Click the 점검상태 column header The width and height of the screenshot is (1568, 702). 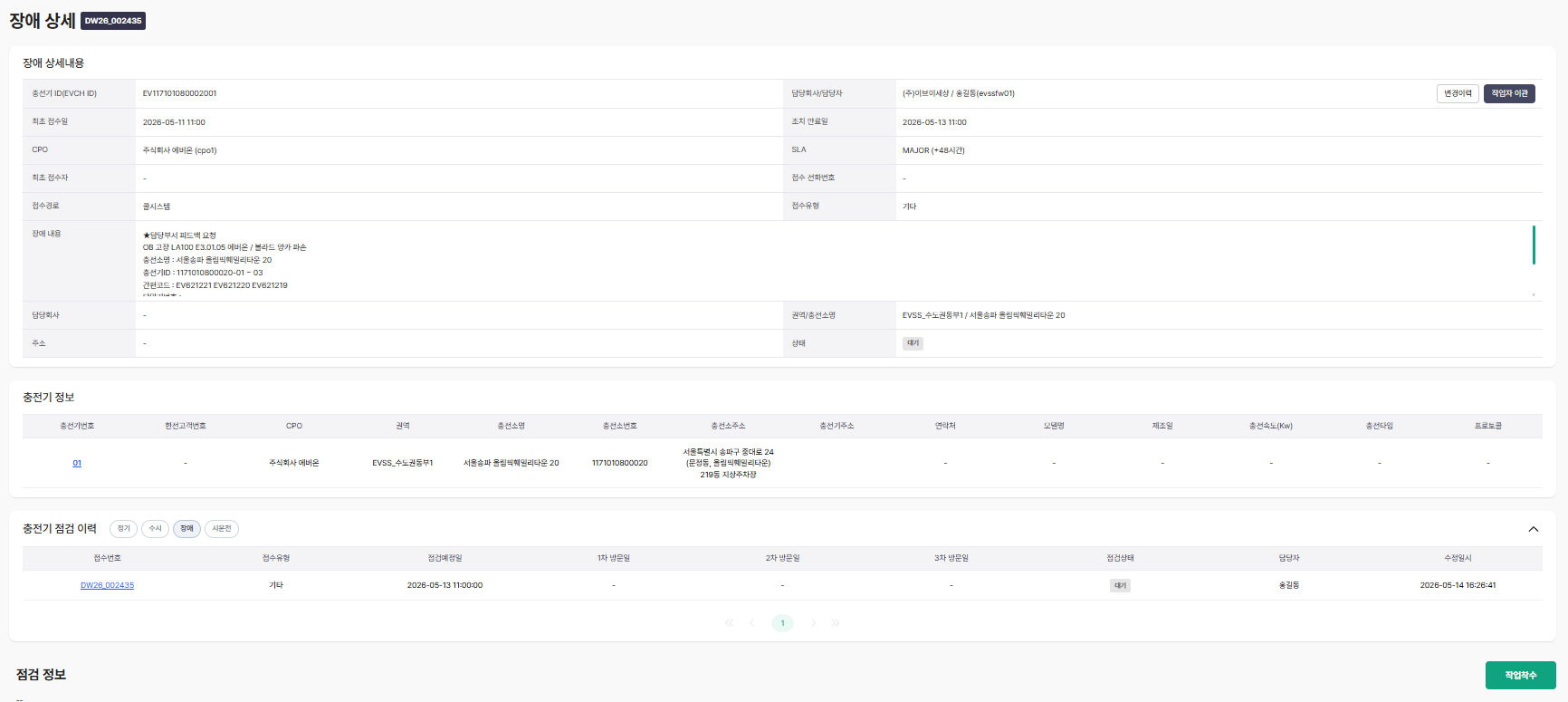(x=1120, y=558)
